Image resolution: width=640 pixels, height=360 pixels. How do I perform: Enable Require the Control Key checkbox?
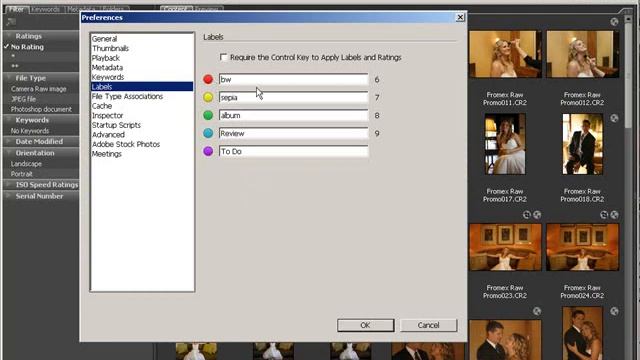tap(223, 57)
